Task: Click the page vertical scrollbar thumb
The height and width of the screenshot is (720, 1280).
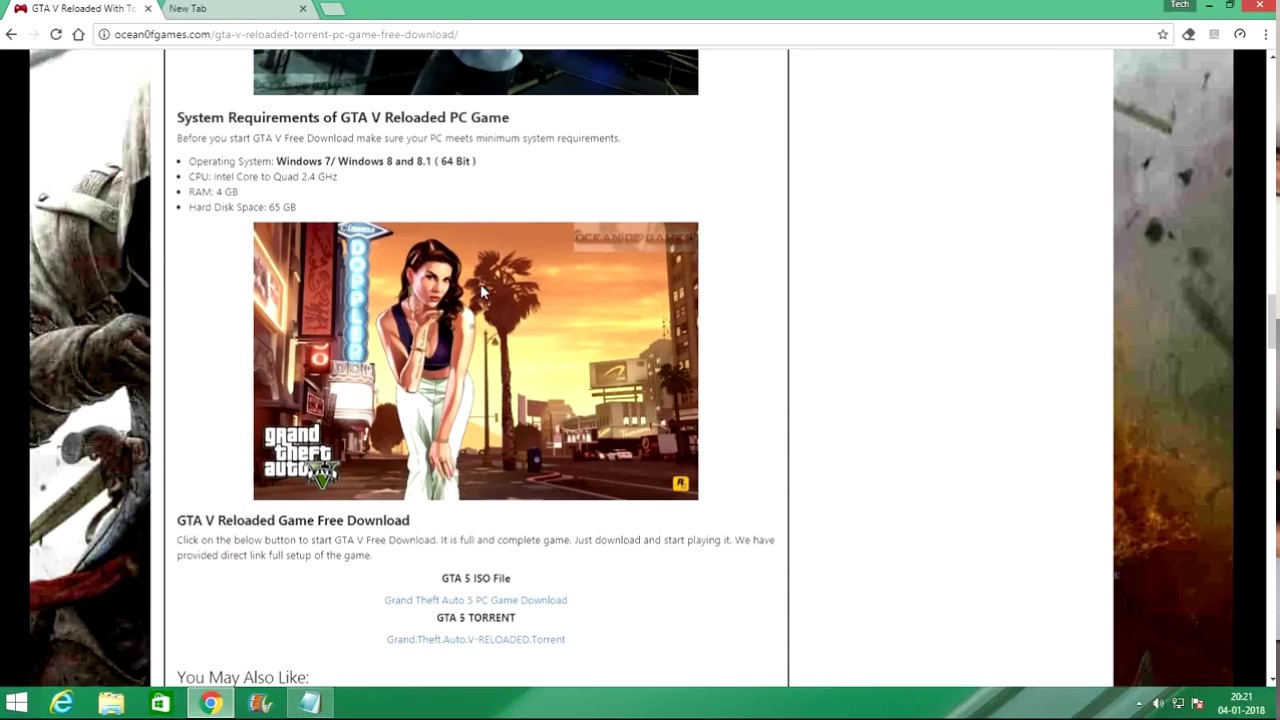Action: [1273, 322]
